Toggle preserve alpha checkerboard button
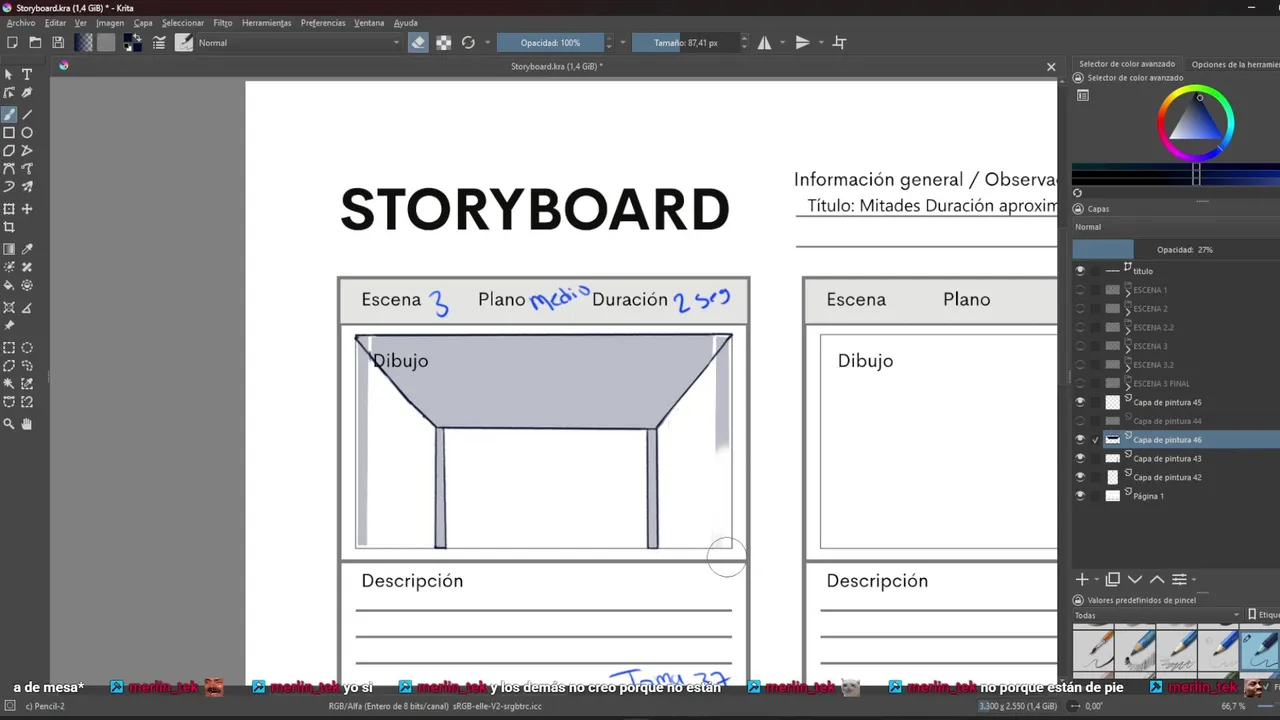The height and width of the screenshot is (720, 1280). point(443,43)
